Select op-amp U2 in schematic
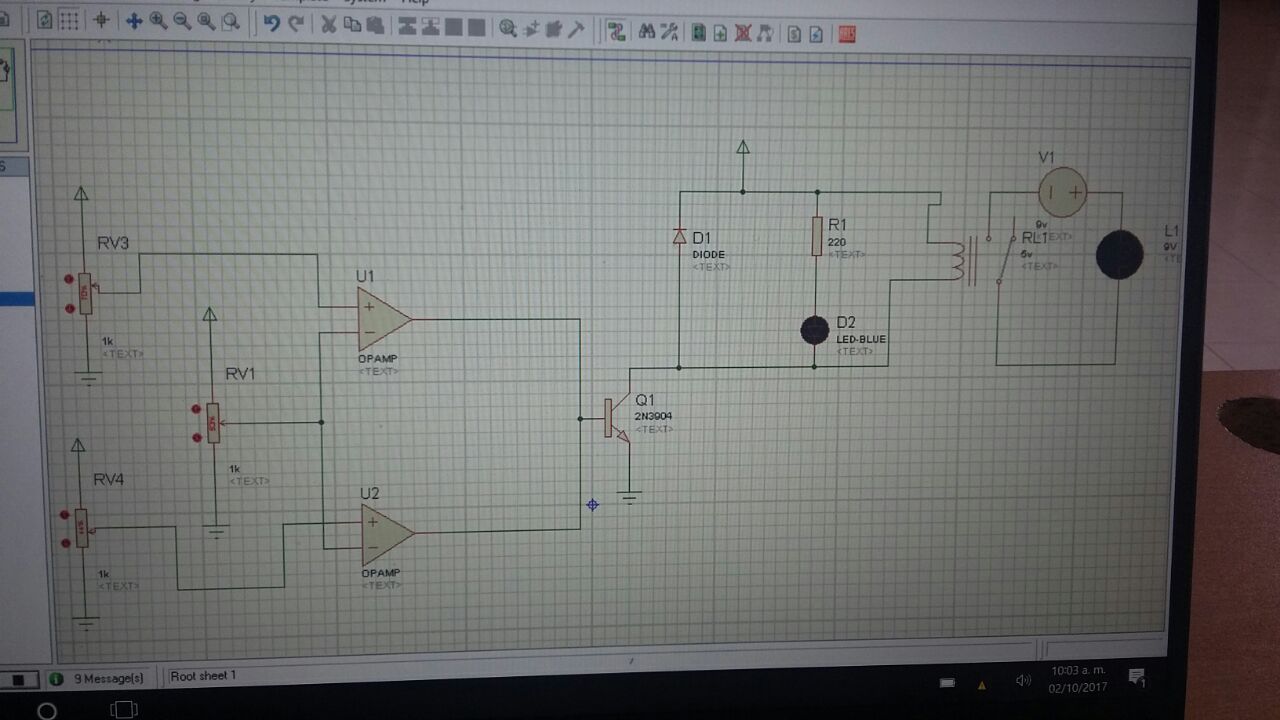The width and height of the screenshot is (1280, 720). click(387, 533)
